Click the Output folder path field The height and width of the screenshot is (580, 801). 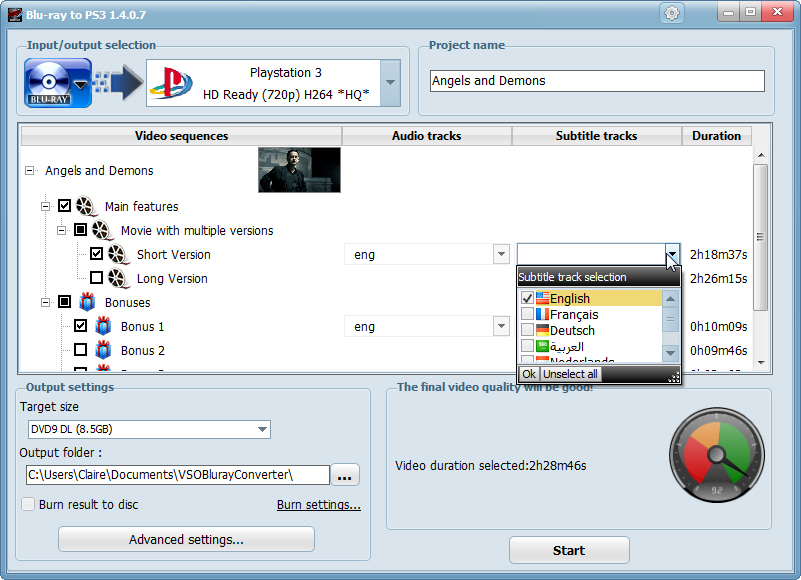(177, 475)
